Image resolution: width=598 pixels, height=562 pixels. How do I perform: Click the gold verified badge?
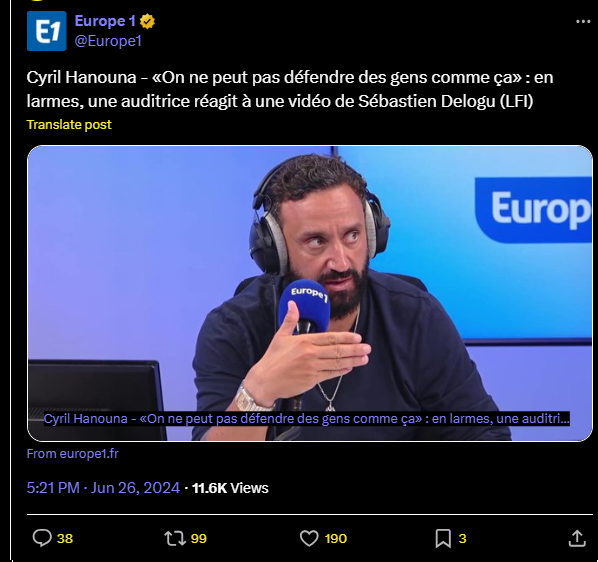(x=147, y=21)
